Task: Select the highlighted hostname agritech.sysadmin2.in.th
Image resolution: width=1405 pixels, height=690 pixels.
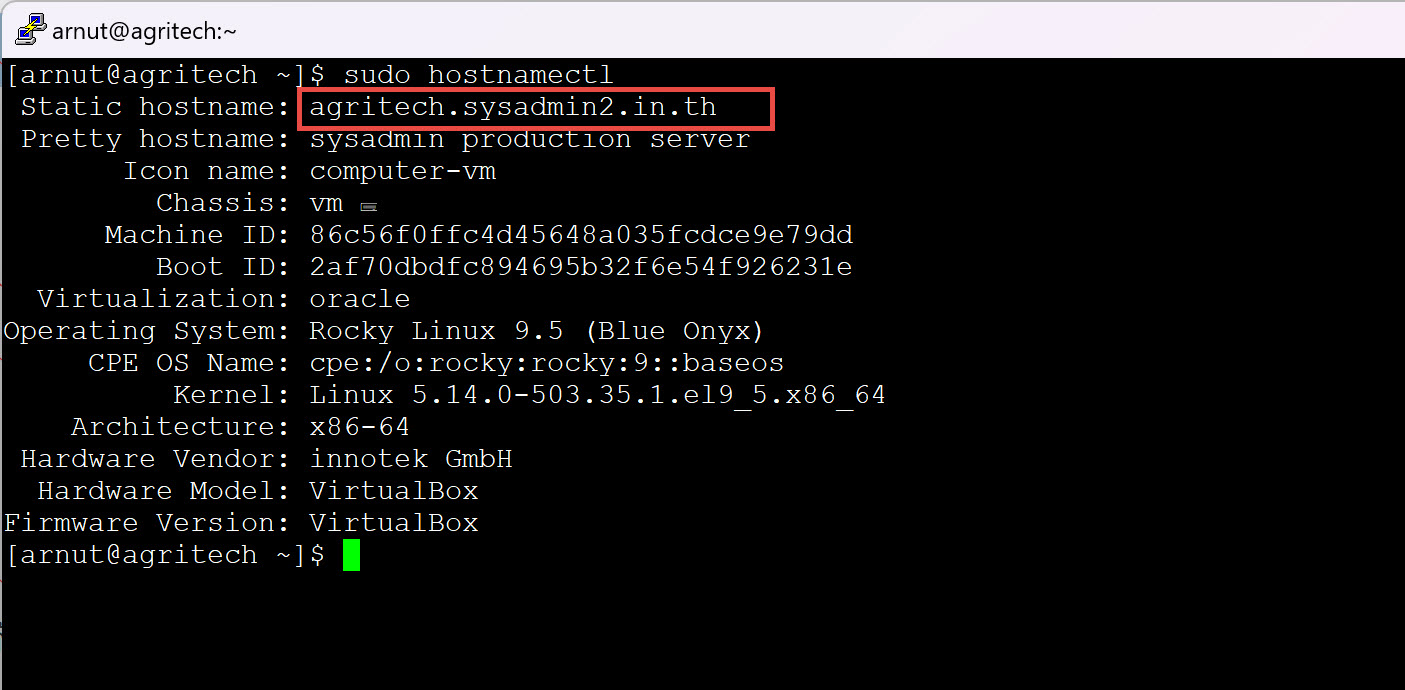Action: pyautogui.click(x=513, y=107)
